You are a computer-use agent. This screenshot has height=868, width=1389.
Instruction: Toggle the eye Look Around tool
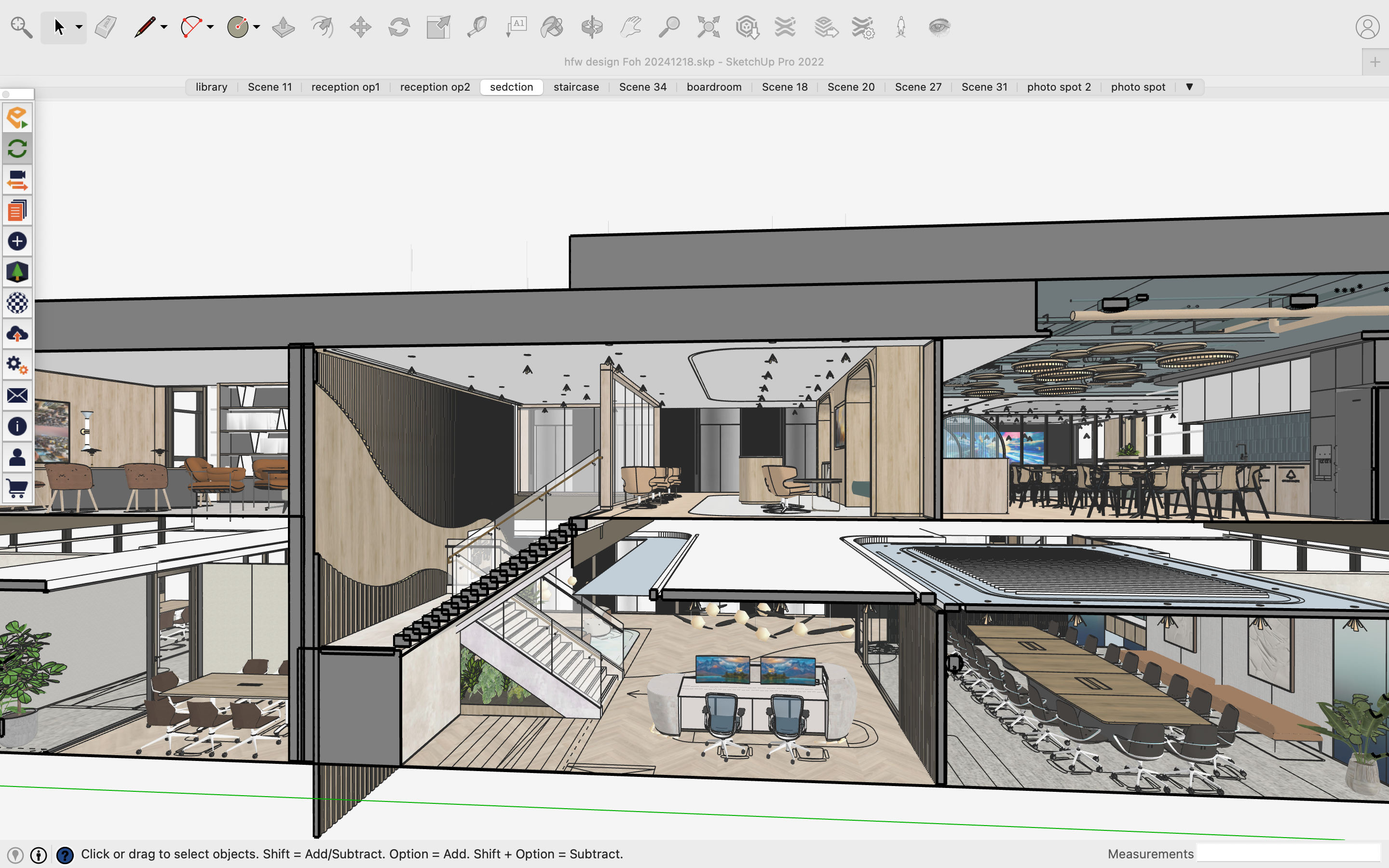click(x=940, y=27)
